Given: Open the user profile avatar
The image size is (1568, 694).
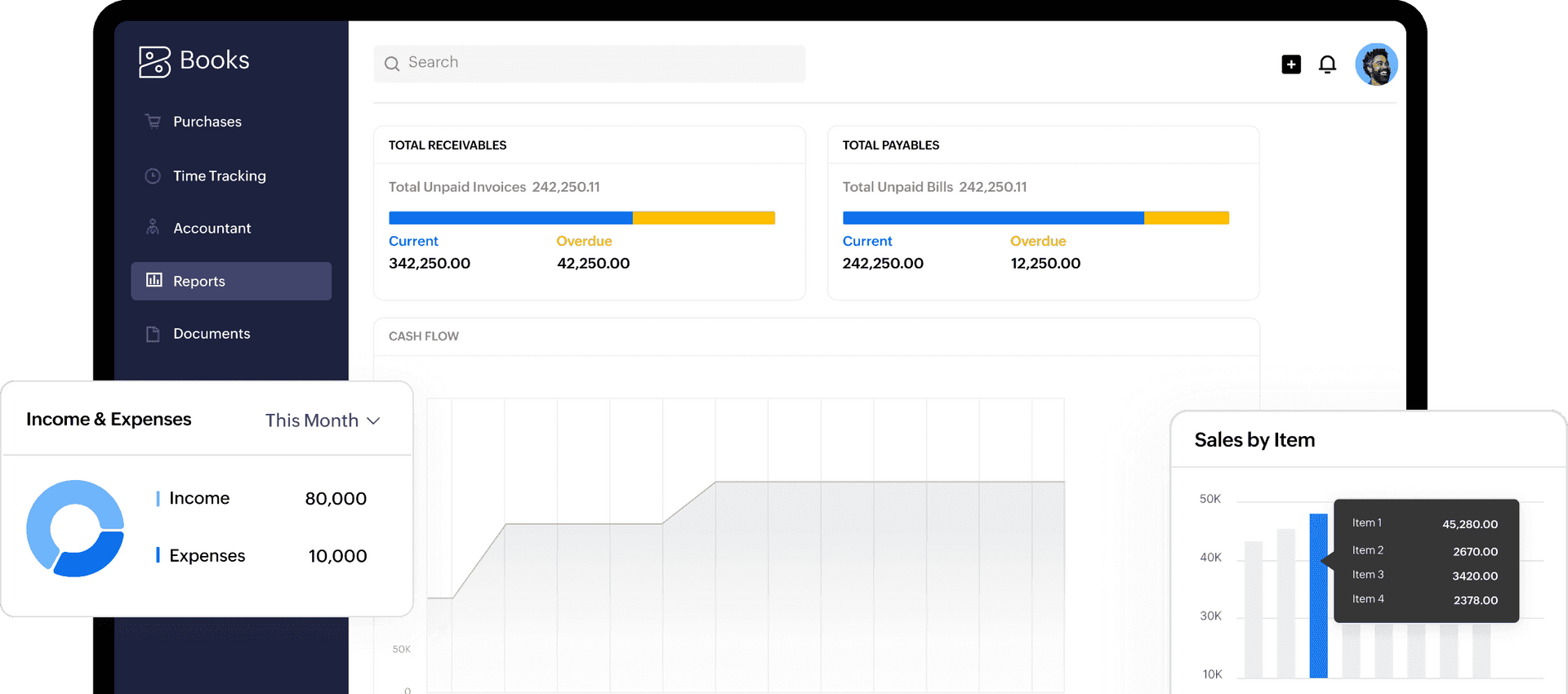Looking at the screenshot, I should tap(1376, 65).
